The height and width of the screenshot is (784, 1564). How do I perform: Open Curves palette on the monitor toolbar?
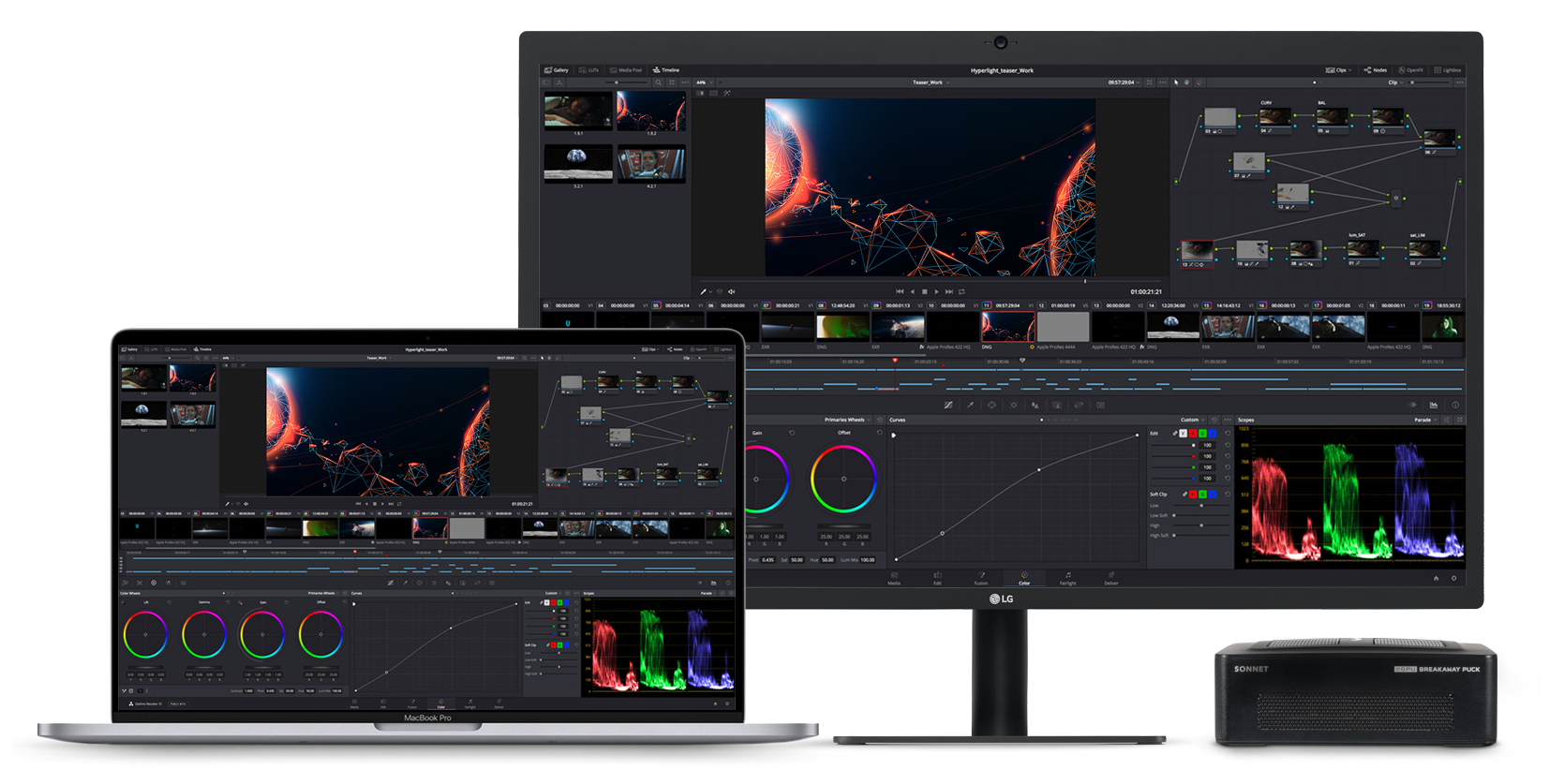[x=948, y=406]
